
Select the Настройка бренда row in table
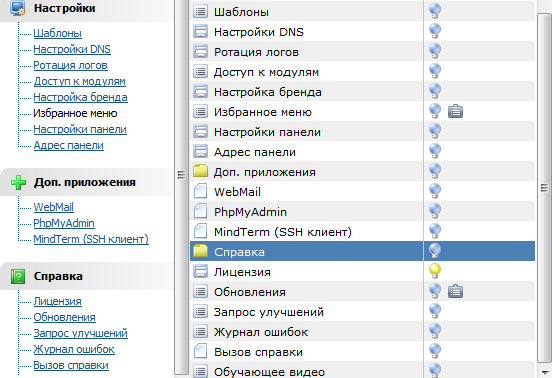[362, 92]
